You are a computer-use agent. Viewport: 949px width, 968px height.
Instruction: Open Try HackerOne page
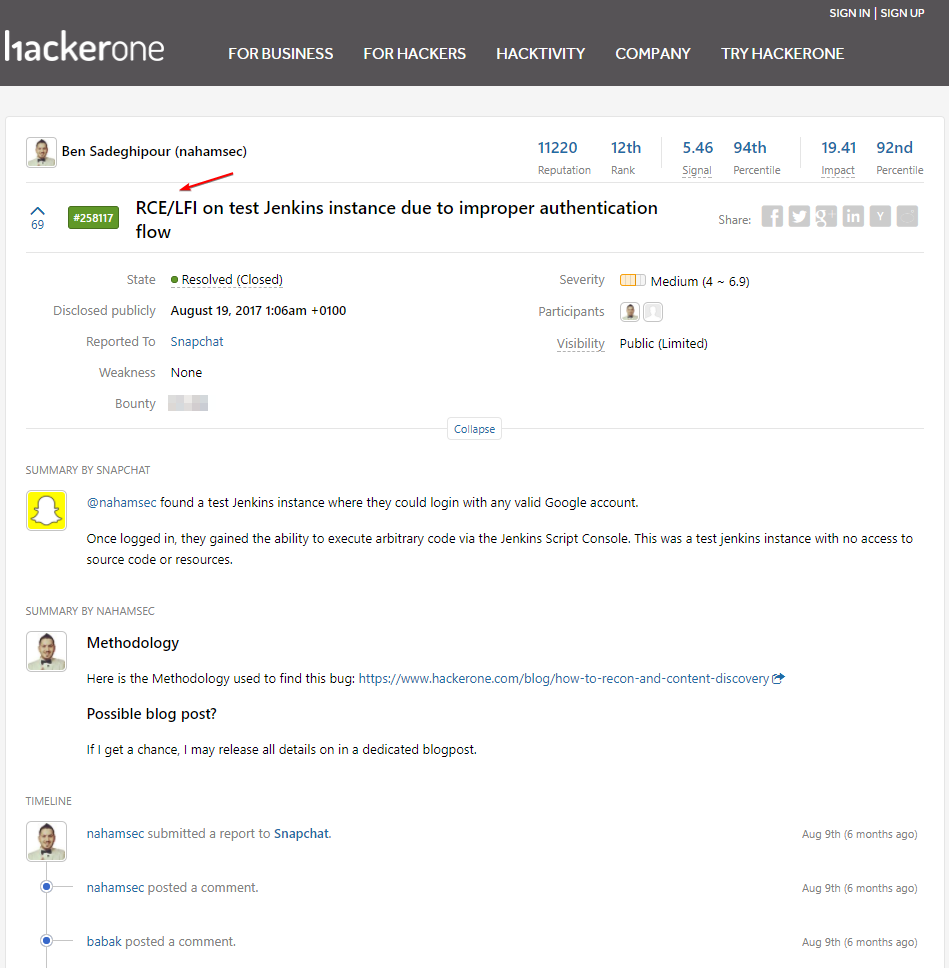tap(782, 54)
